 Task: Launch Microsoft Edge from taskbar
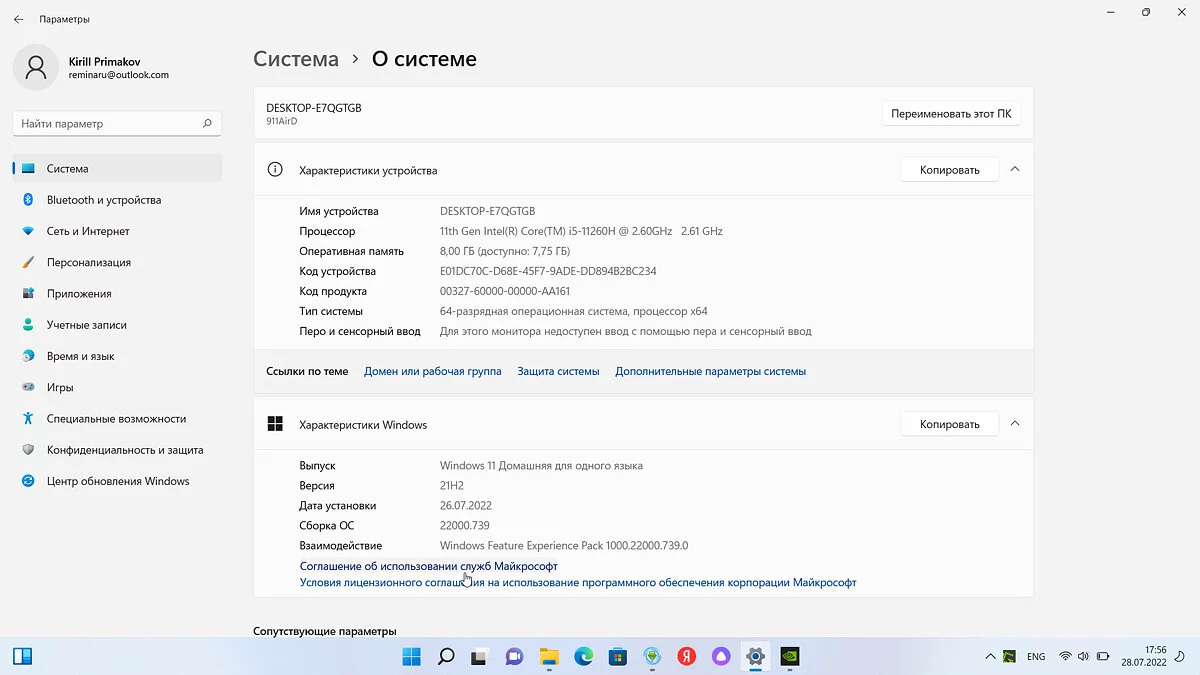point(583,657)
